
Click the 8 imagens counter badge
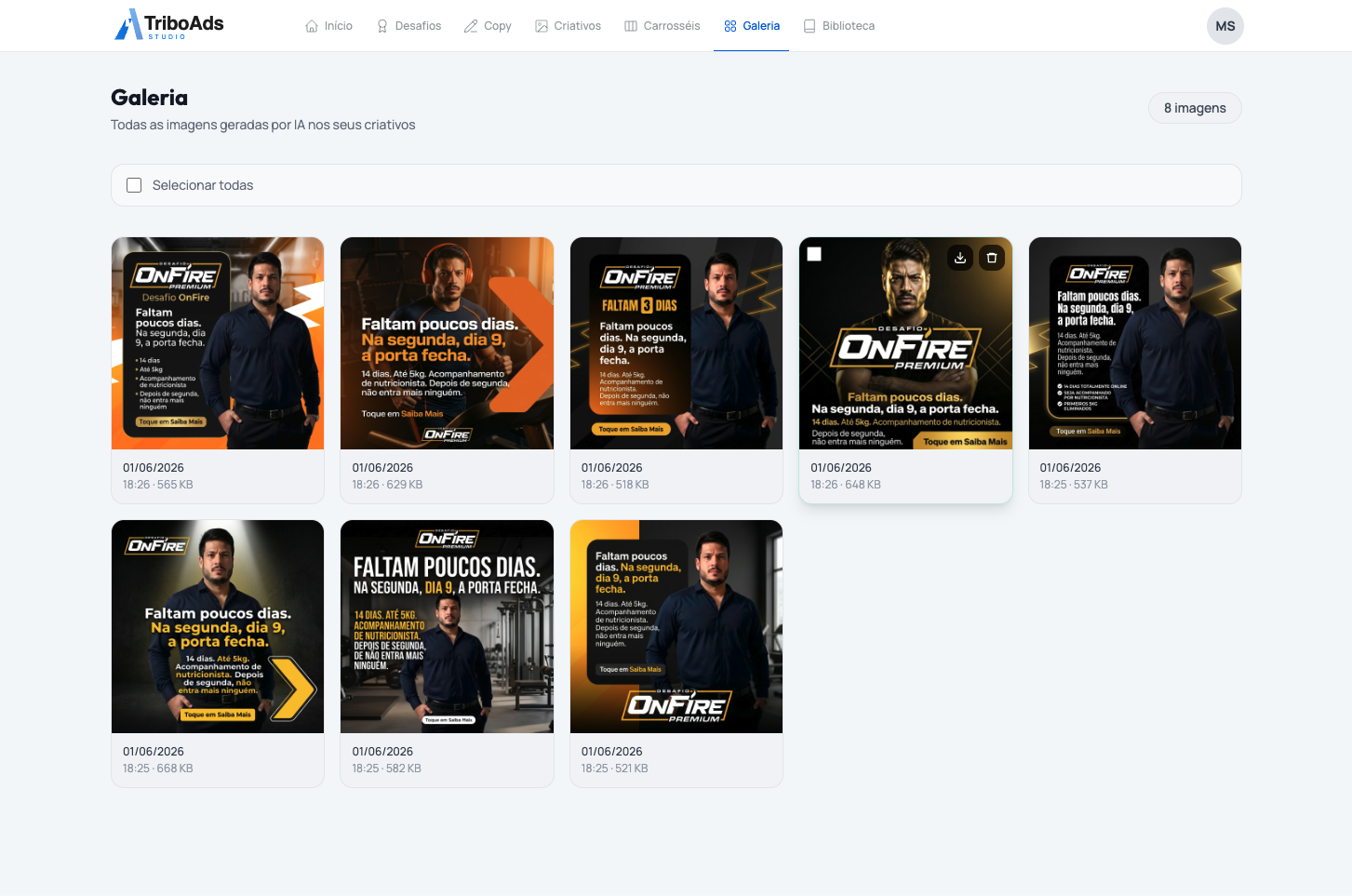pyautogui.click(x=1195, y=108)
